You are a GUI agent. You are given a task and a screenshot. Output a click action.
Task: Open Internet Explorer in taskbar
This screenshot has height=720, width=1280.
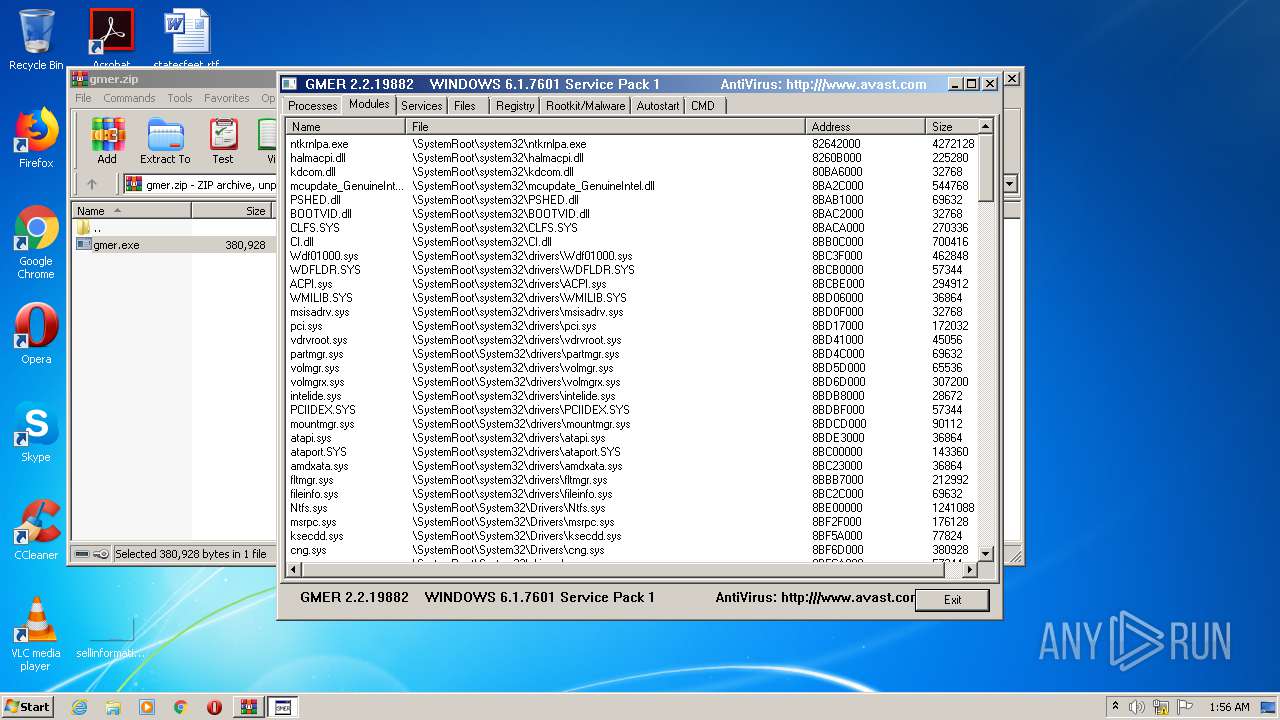79,707
